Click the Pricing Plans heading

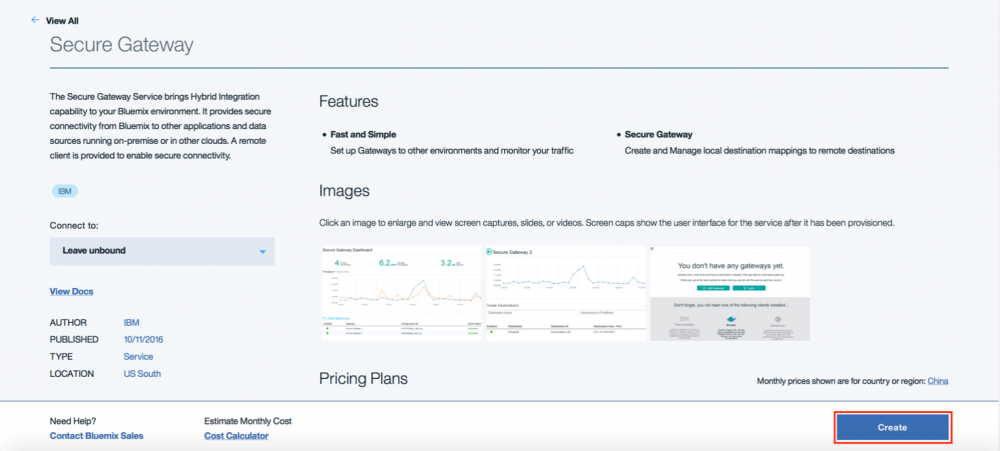(x=363, y=378)
